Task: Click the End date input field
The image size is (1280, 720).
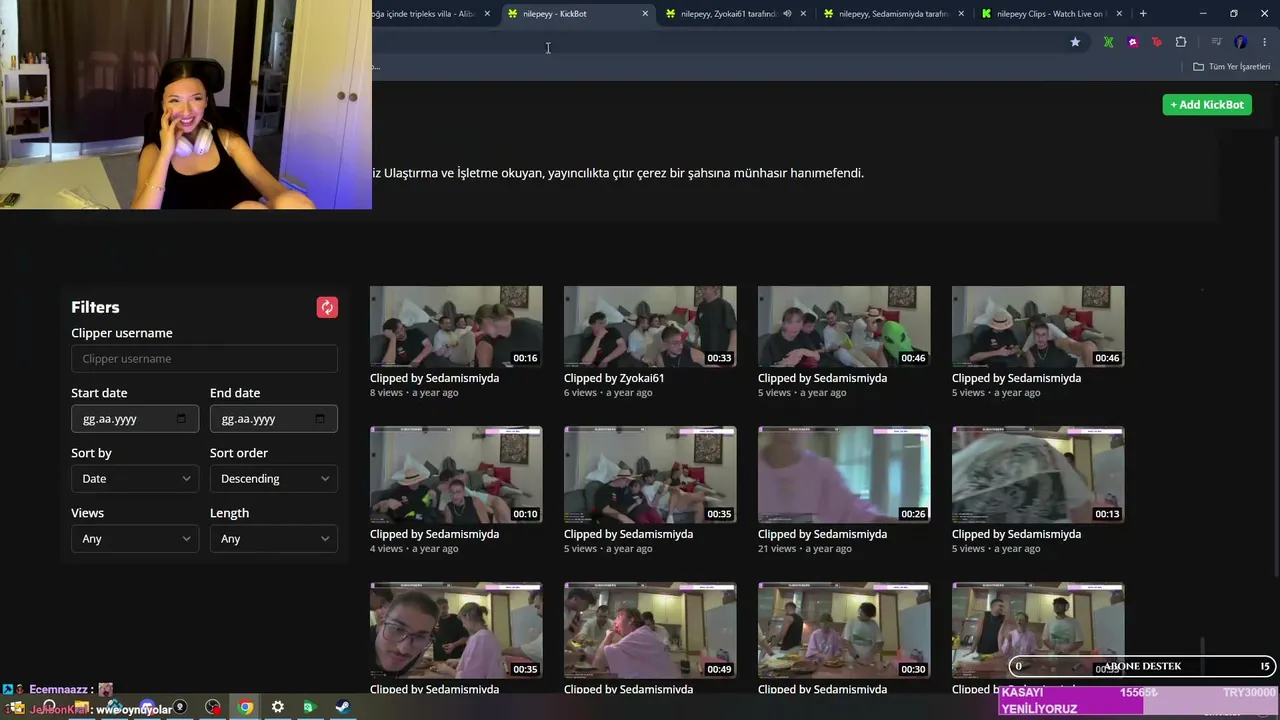Action: pyautogui.click(x=274, y=419)
